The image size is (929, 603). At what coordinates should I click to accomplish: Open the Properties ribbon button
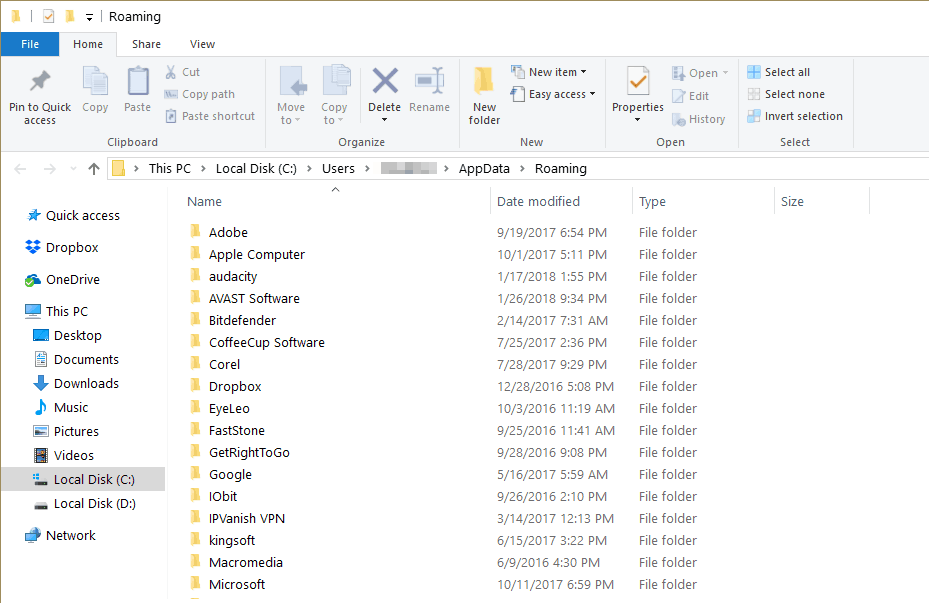click(x=638, y=95)
